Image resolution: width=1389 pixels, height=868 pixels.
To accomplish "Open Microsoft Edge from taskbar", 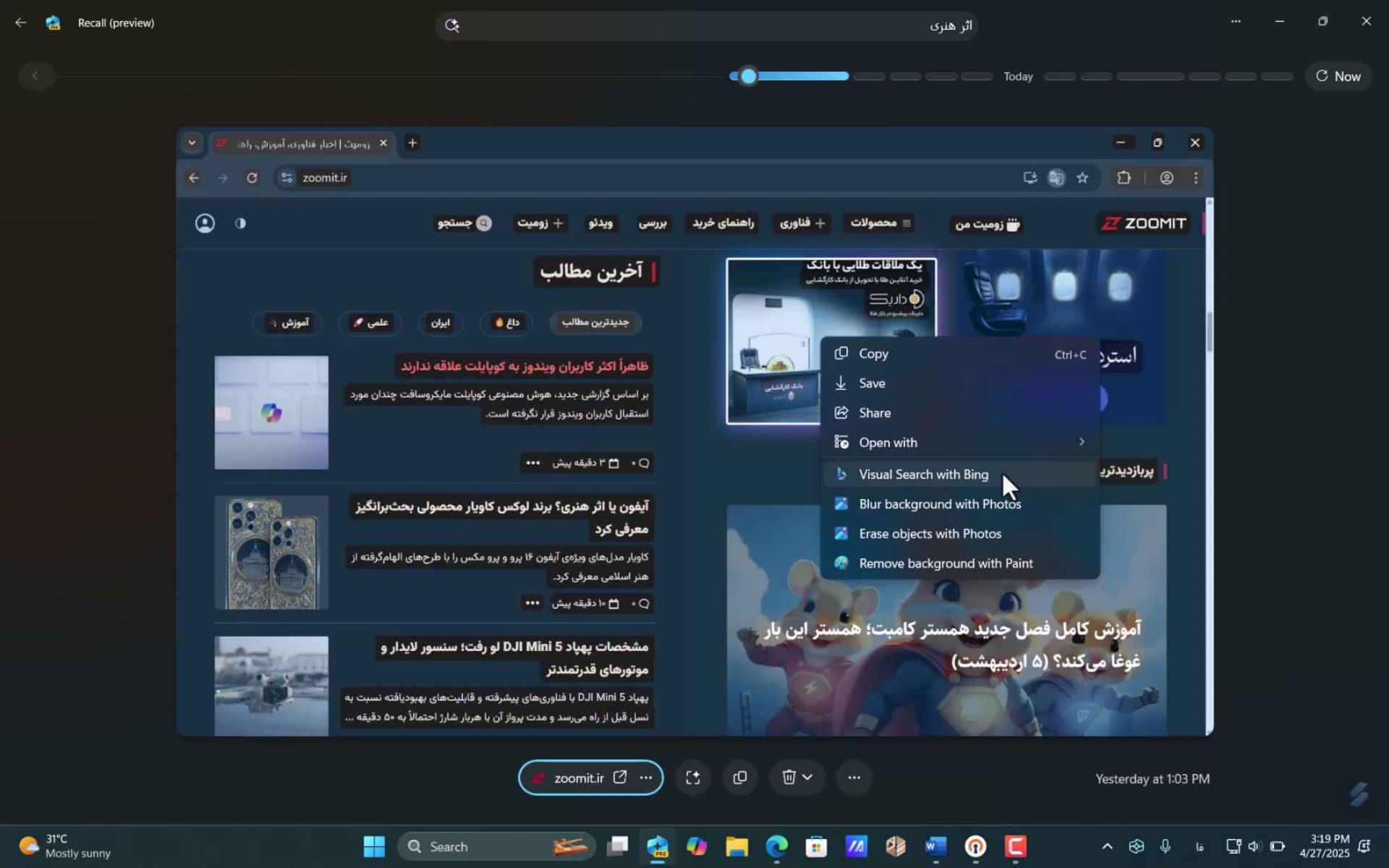I will pos(776,846).
